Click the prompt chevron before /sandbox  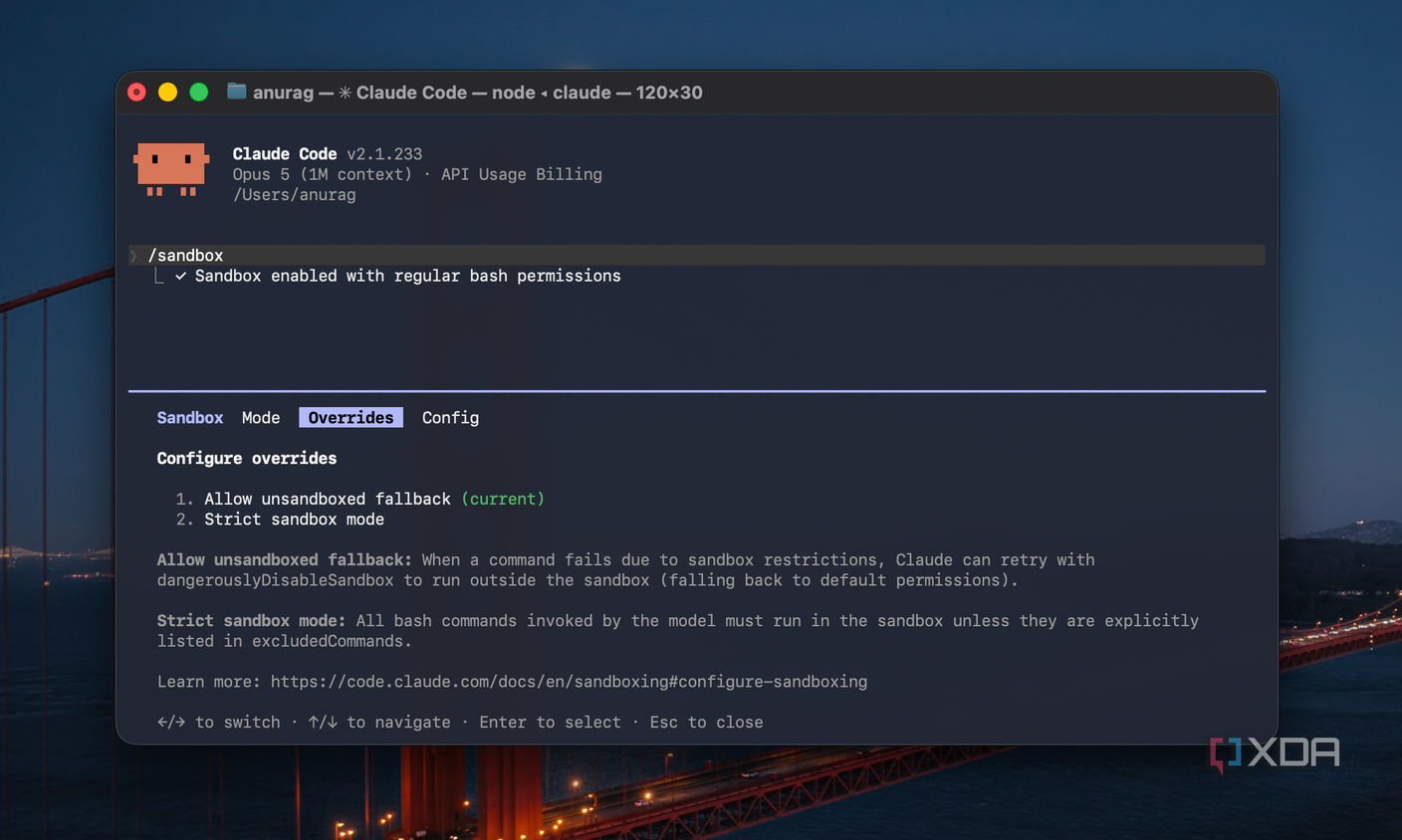[x=133, y=256]
